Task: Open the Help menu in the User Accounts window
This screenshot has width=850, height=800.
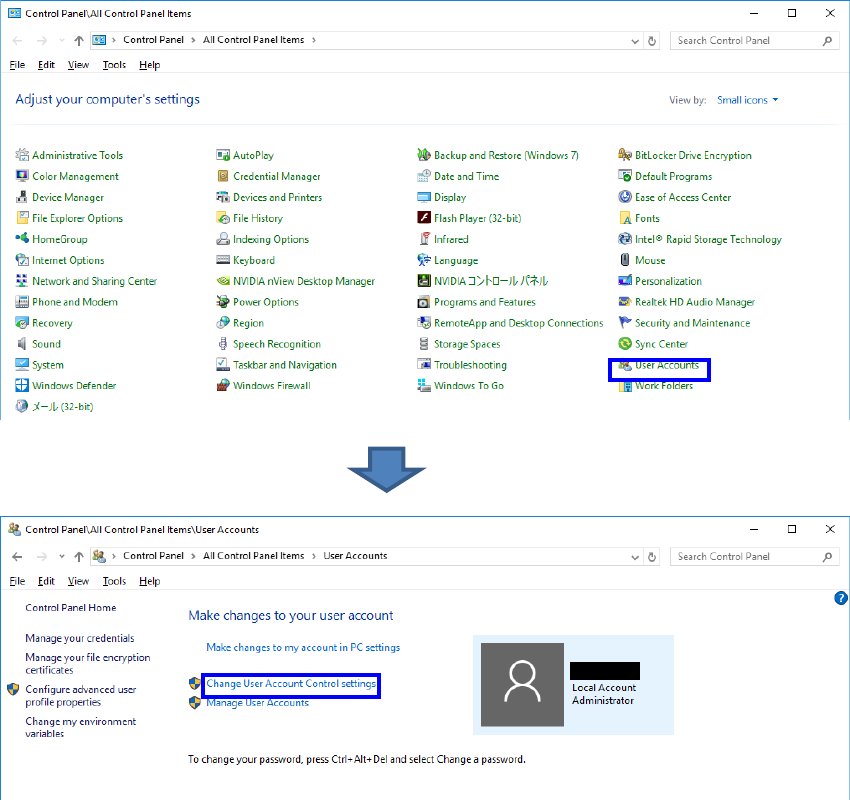Action: point(150,581)
